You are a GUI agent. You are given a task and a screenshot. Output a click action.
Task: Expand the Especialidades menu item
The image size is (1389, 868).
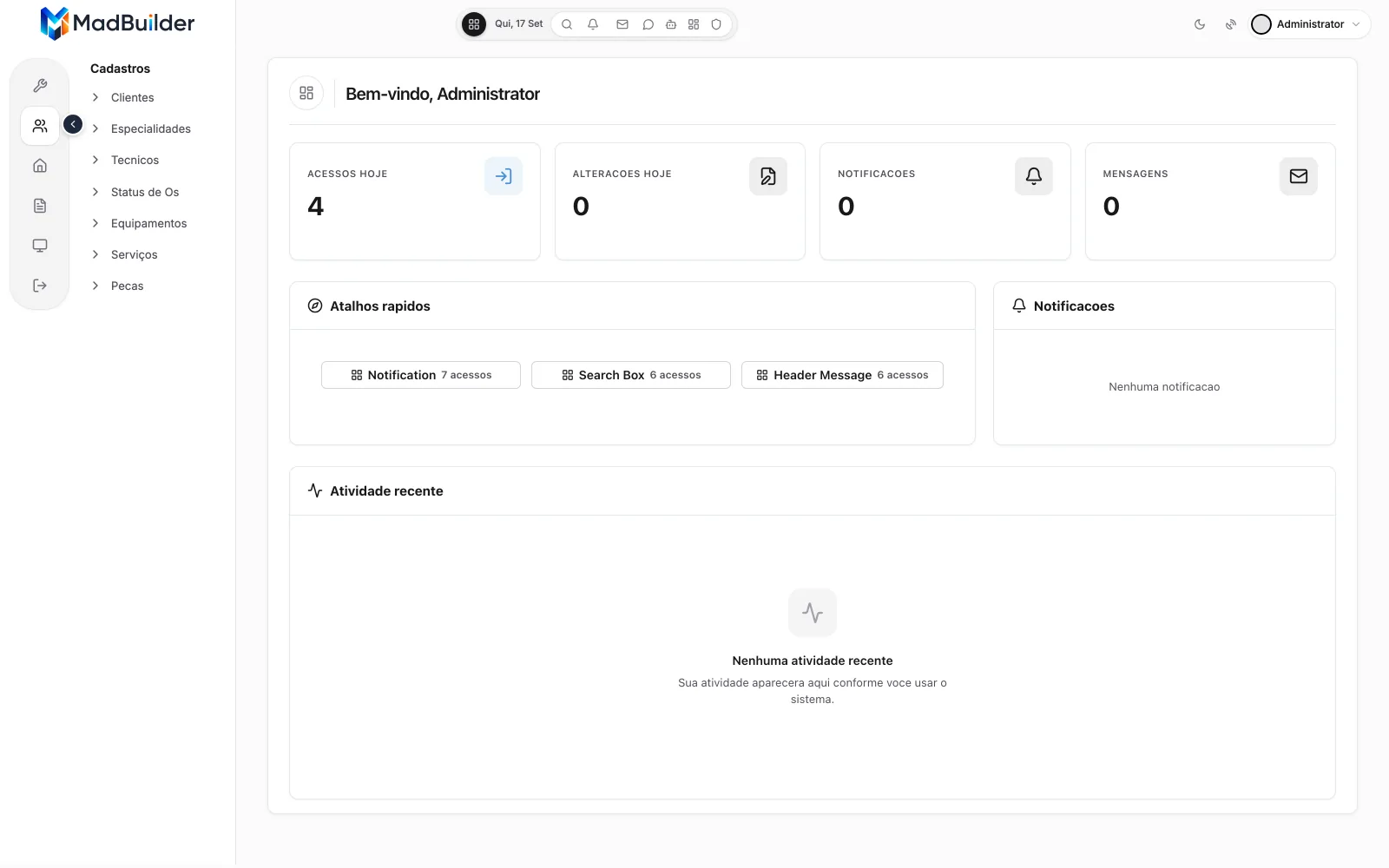[x=149, y=128]
